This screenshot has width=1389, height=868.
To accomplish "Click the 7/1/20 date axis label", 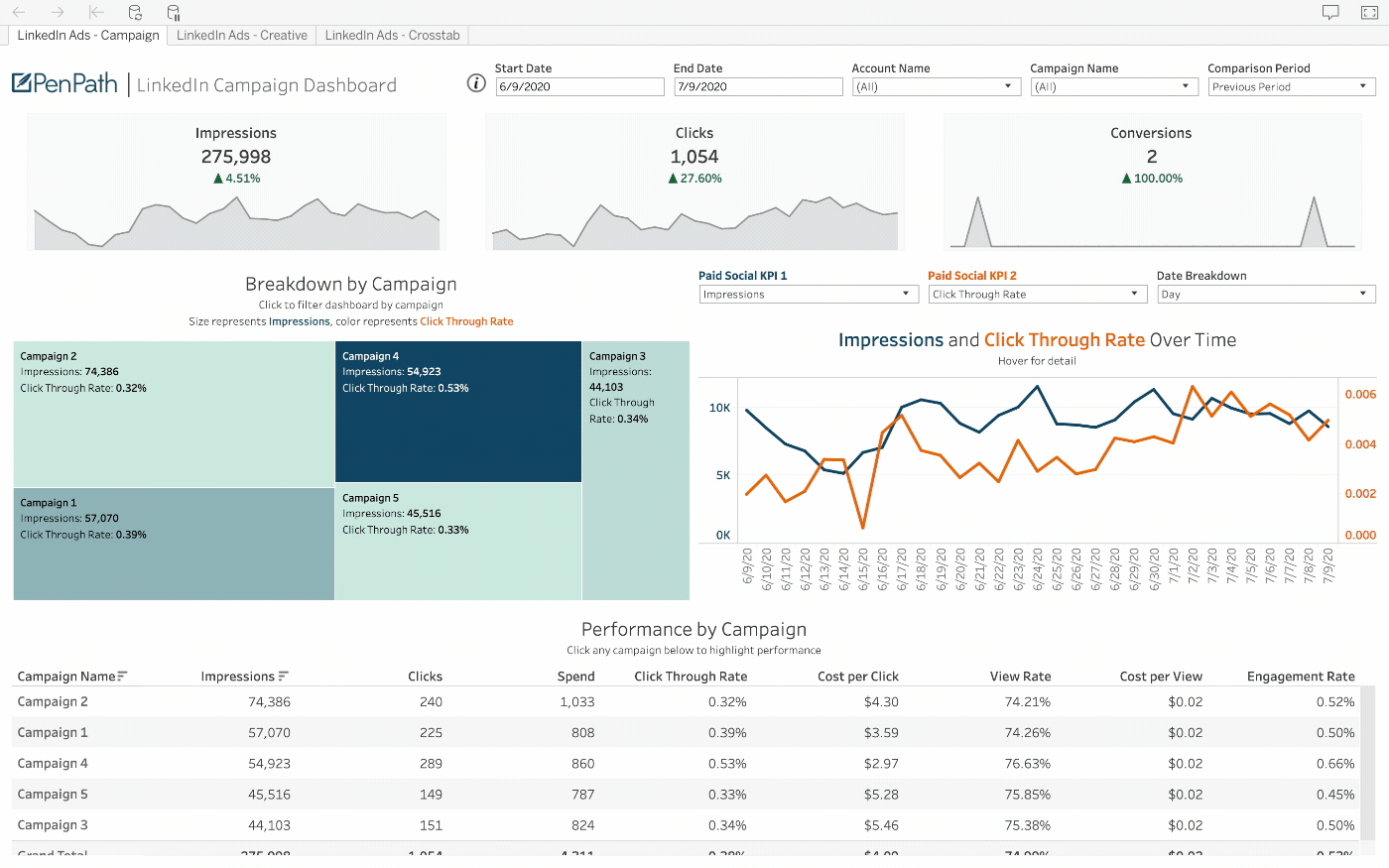I will tap(1173, 568).
